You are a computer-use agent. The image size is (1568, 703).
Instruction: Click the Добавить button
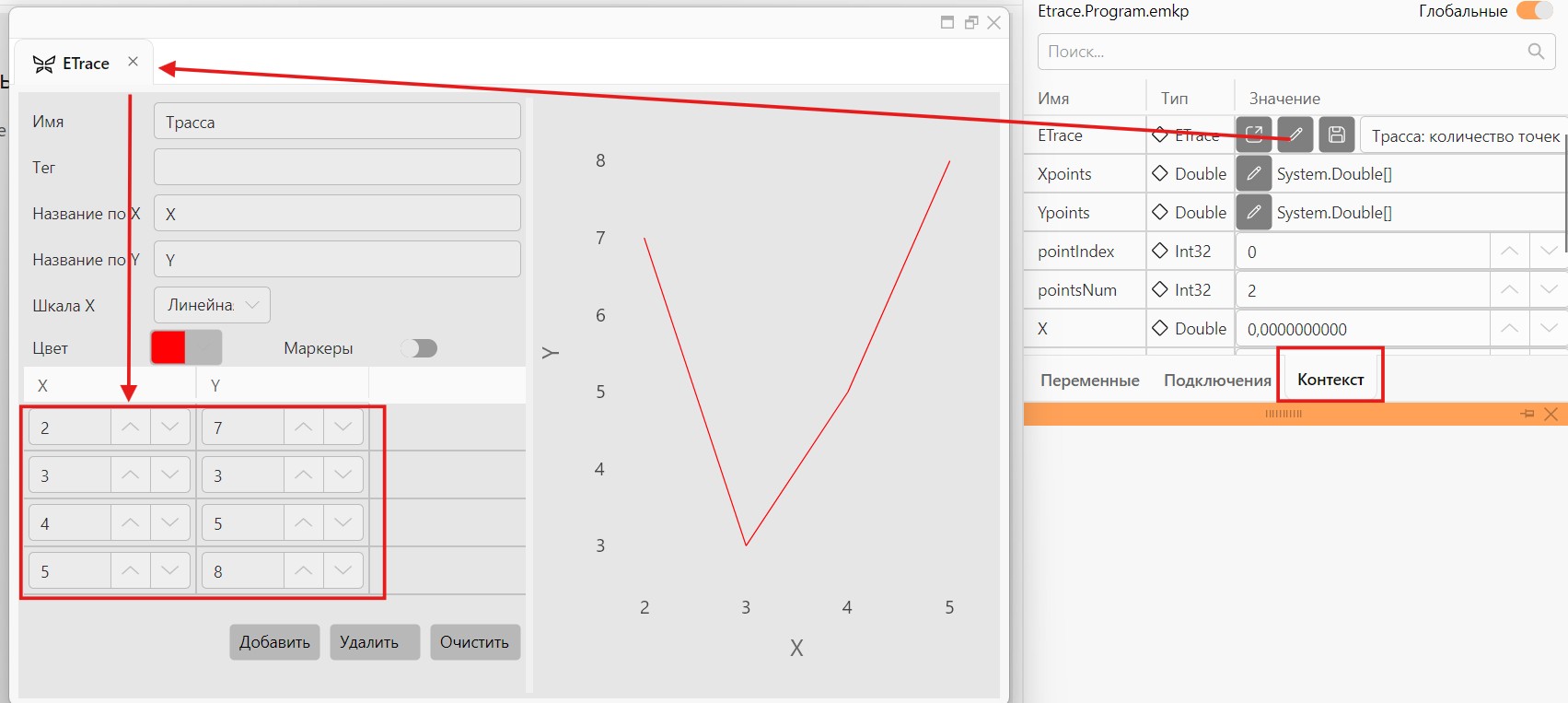[x=274, y=642]
